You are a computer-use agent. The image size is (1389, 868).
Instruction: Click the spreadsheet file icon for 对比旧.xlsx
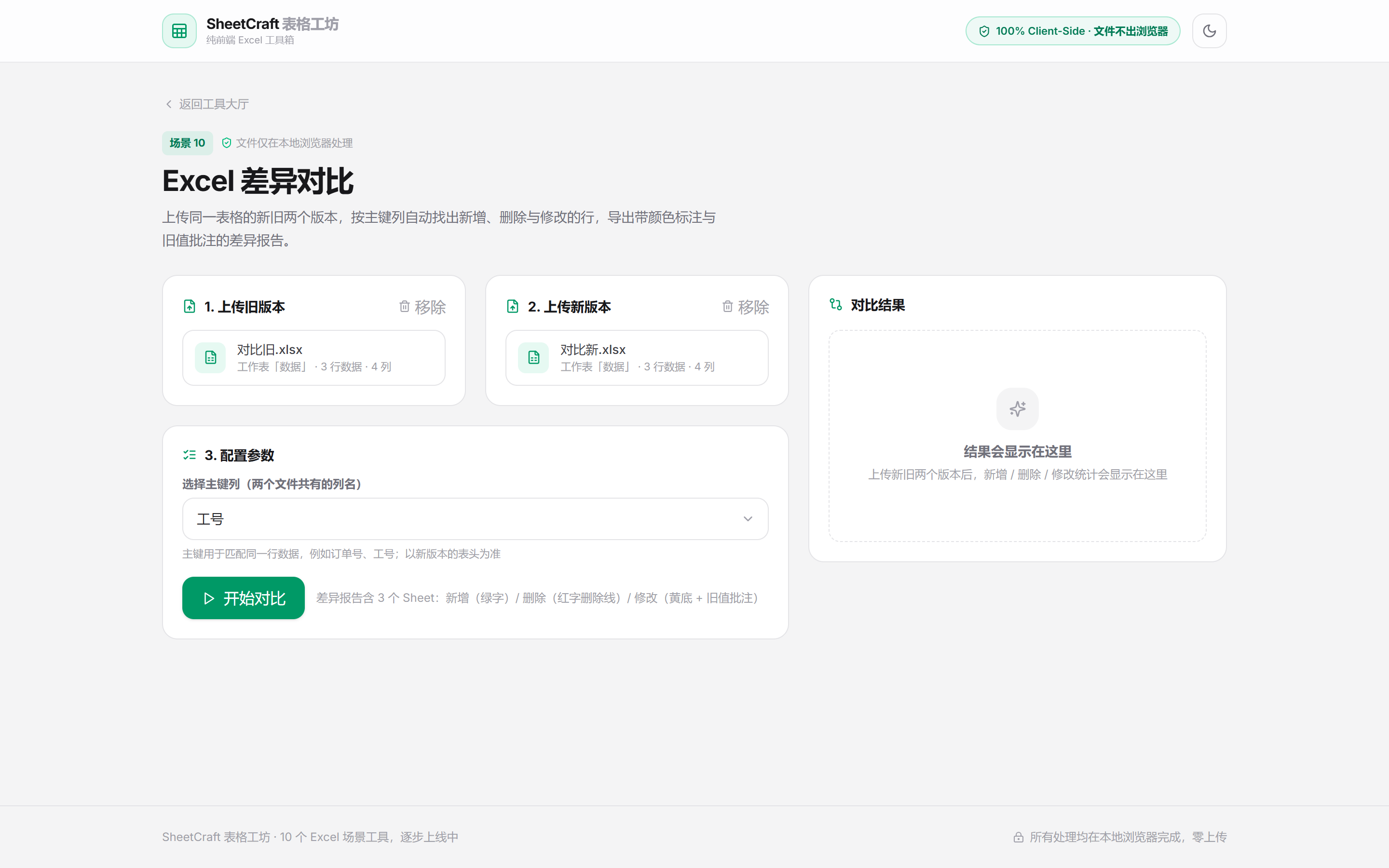211,358
